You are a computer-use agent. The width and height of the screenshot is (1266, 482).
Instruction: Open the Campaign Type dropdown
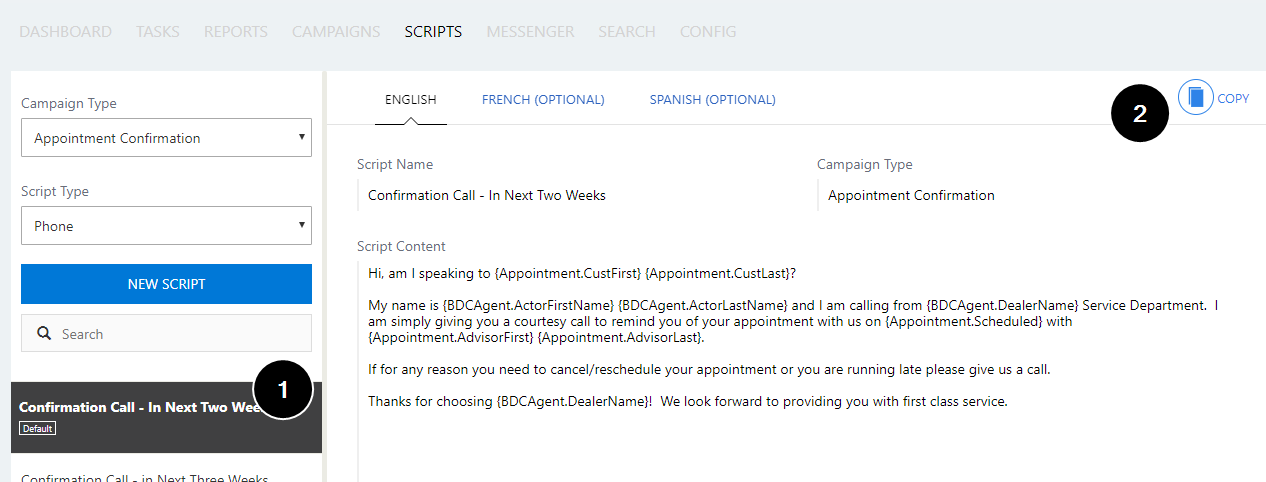pyautogui.click(x=166, y=138)
